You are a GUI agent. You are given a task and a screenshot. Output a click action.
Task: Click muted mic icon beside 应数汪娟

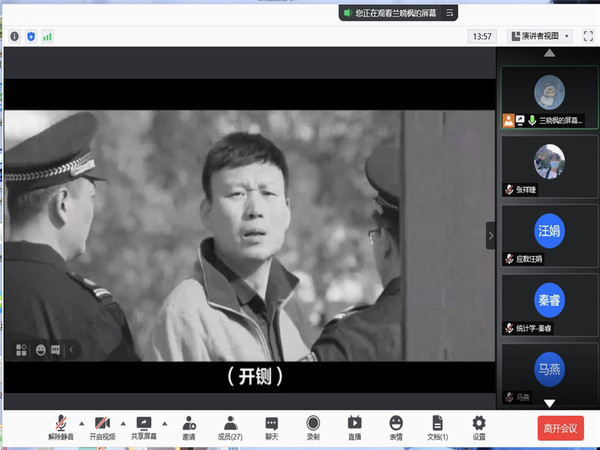(509, 259)
